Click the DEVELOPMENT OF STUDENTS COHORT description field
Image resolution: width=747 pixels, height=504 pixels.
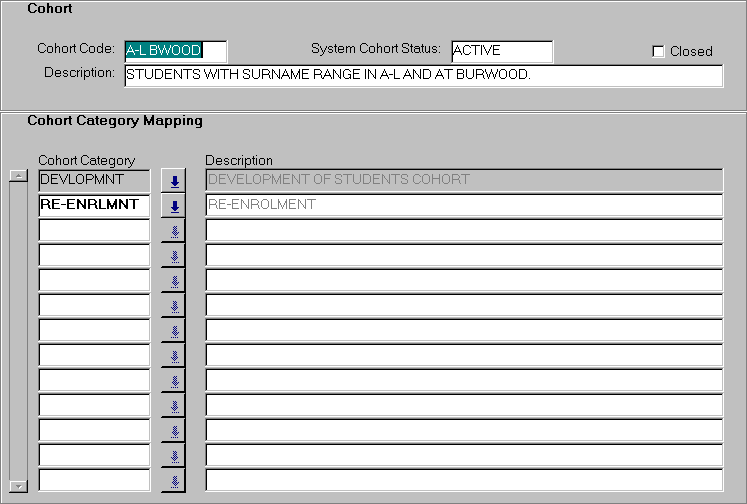click(464, 180)
